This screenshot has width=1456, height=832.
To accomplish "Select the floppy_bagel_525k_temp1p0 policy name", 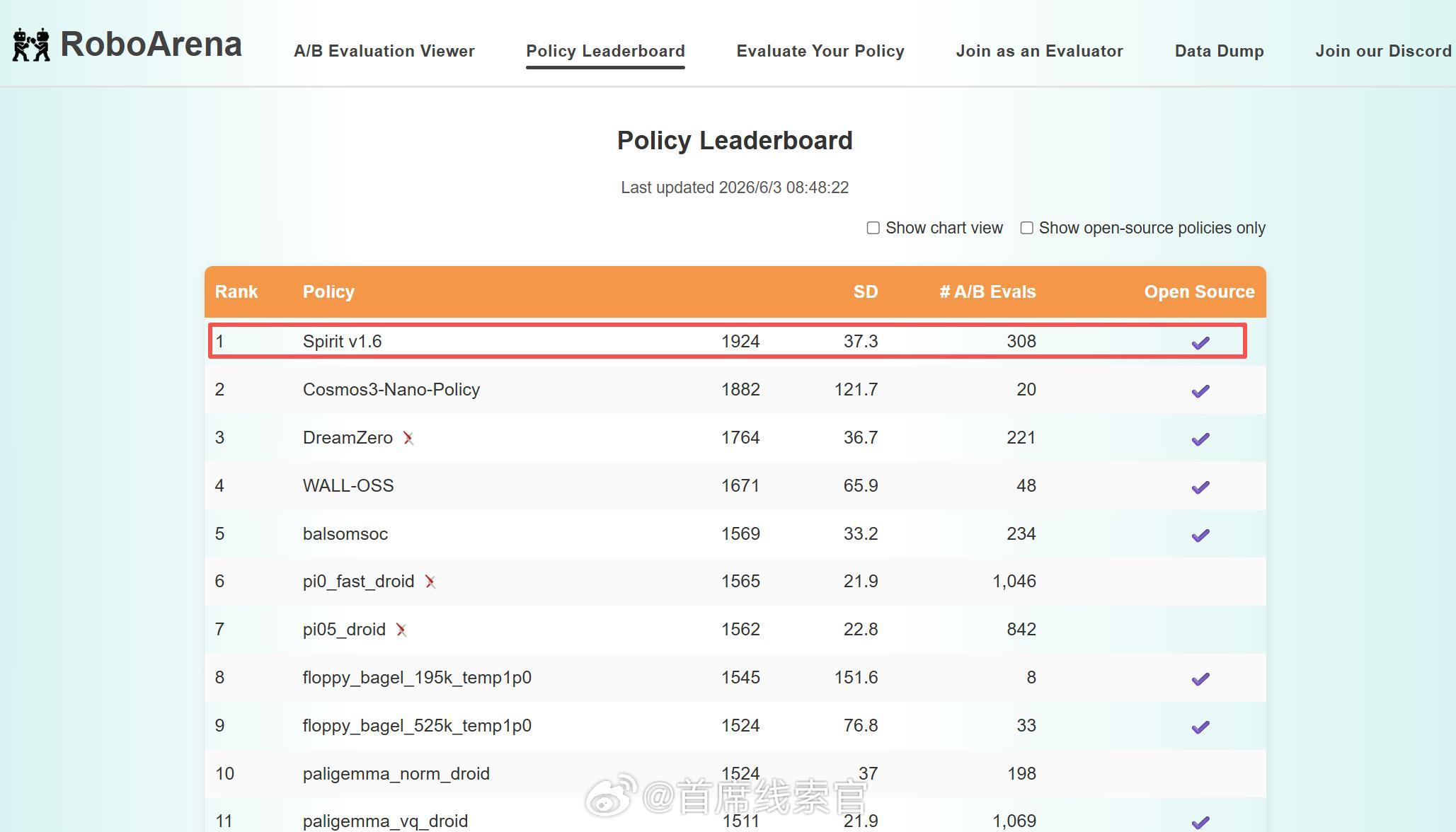I will pos(417,725).
